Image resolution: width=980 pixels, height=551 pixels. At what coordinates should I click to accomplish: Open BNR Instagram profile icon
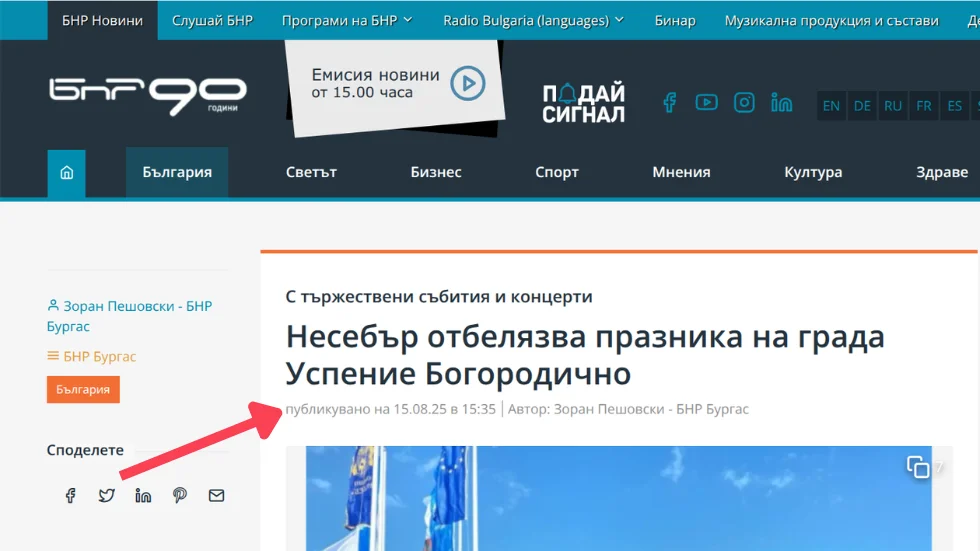click(x=744, y=102)
